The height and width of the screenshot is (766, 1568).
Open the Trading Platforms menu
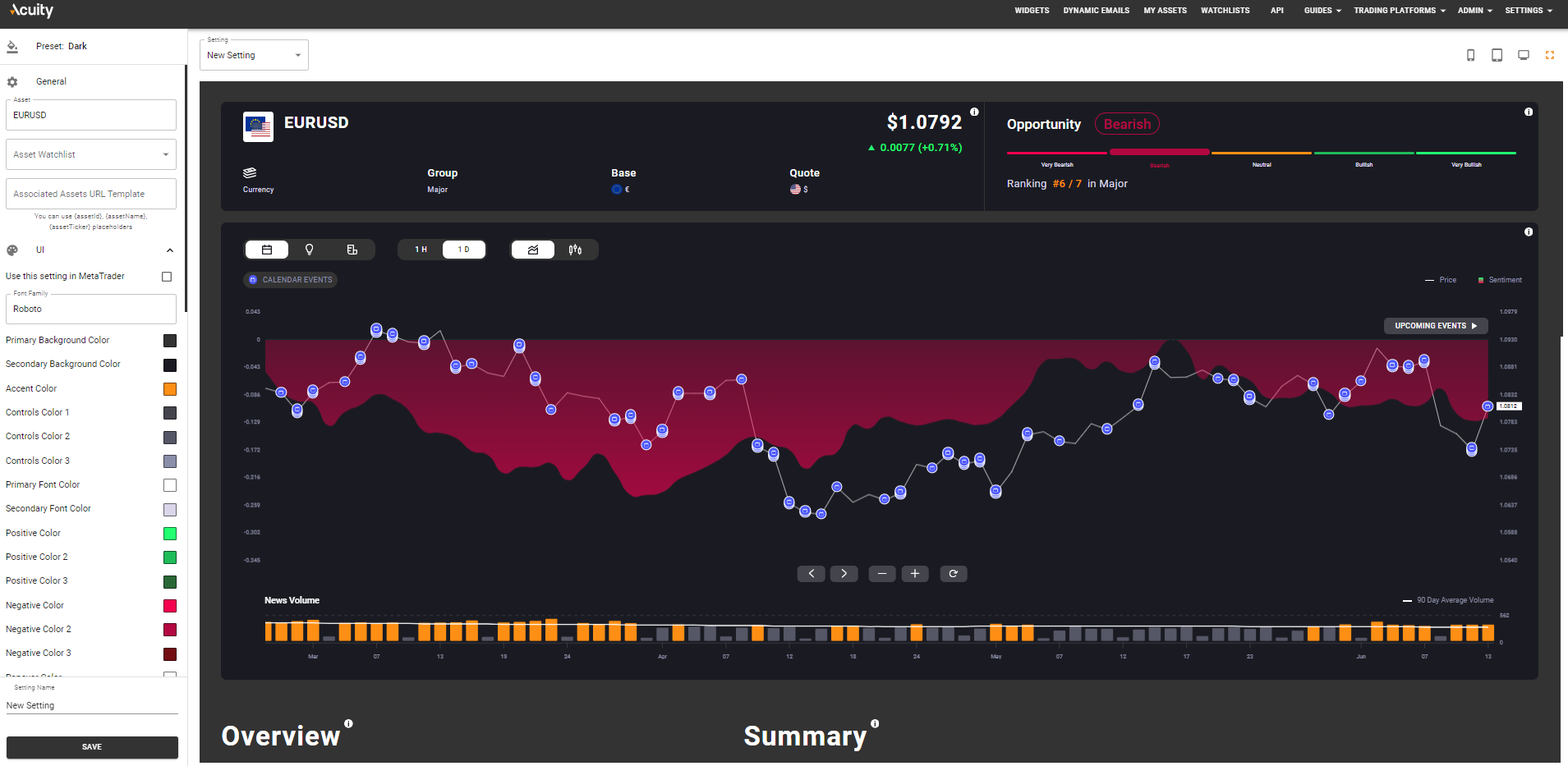[x=1399, y=11]
